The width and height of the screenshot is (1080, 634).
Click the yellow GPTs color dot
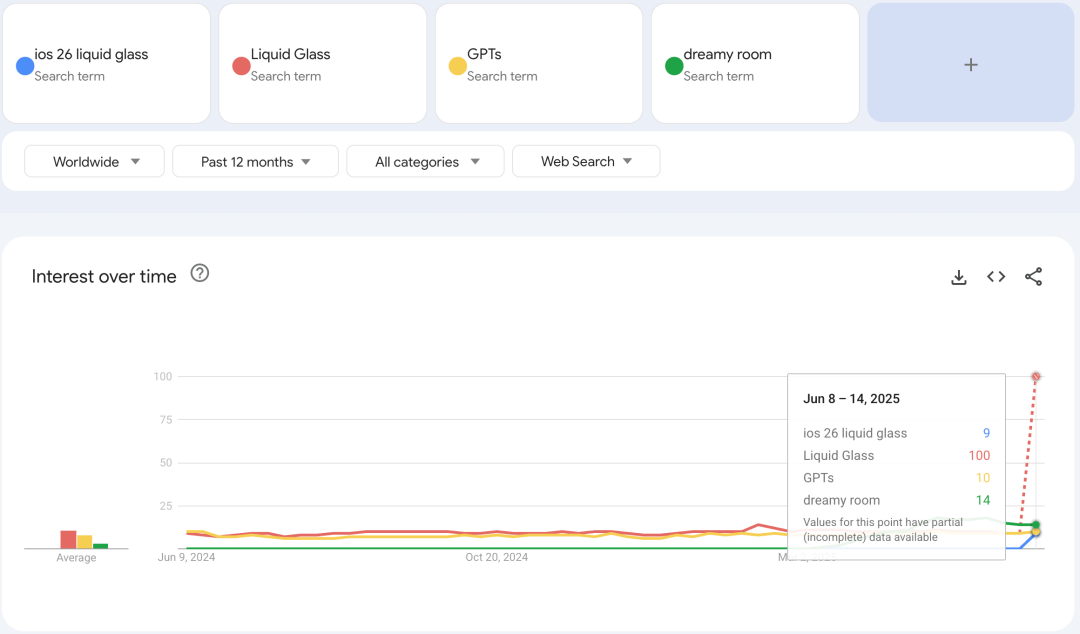pos(457,66)
